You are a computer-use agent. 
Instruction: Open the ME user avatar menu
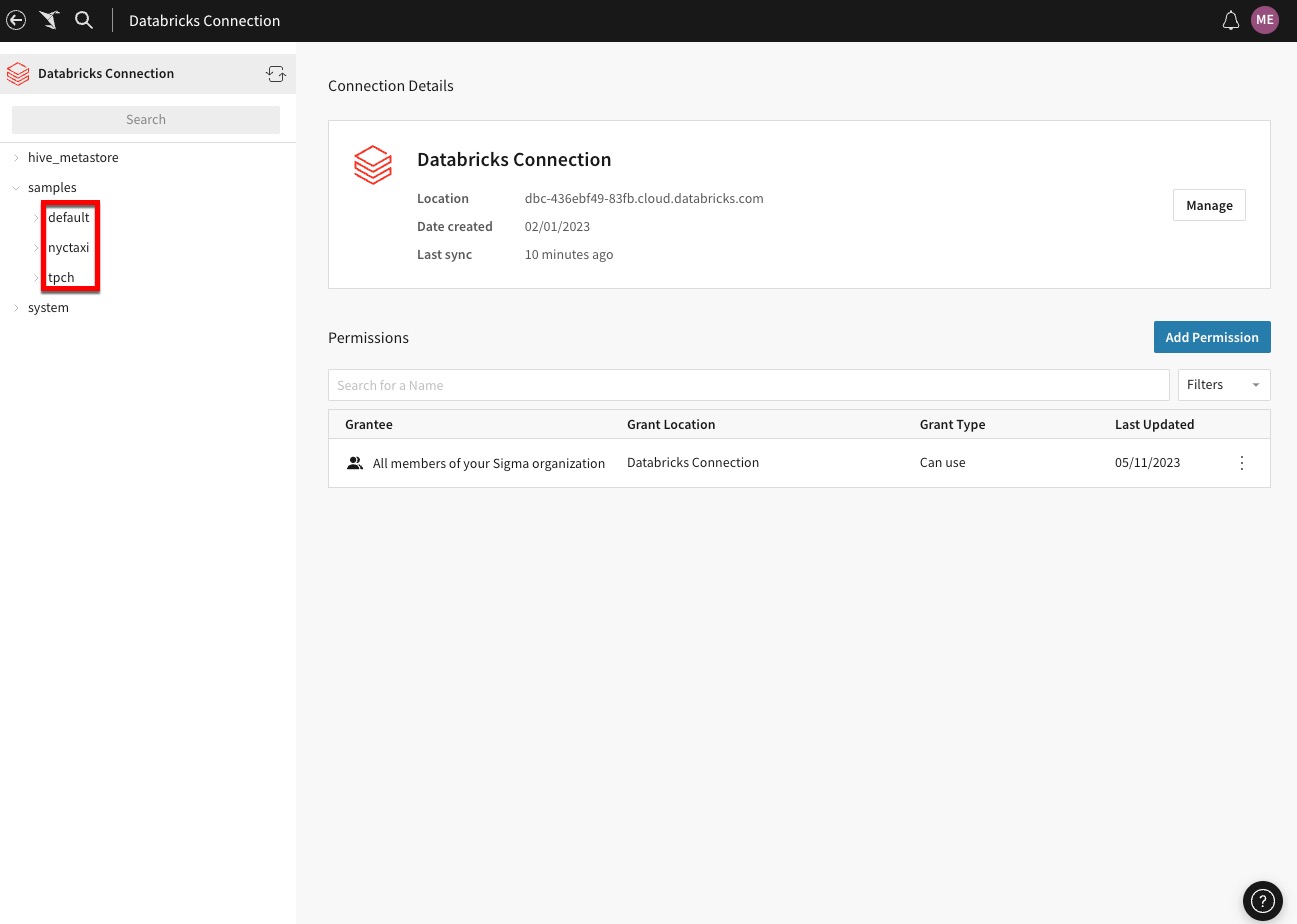click(1265, 20)
